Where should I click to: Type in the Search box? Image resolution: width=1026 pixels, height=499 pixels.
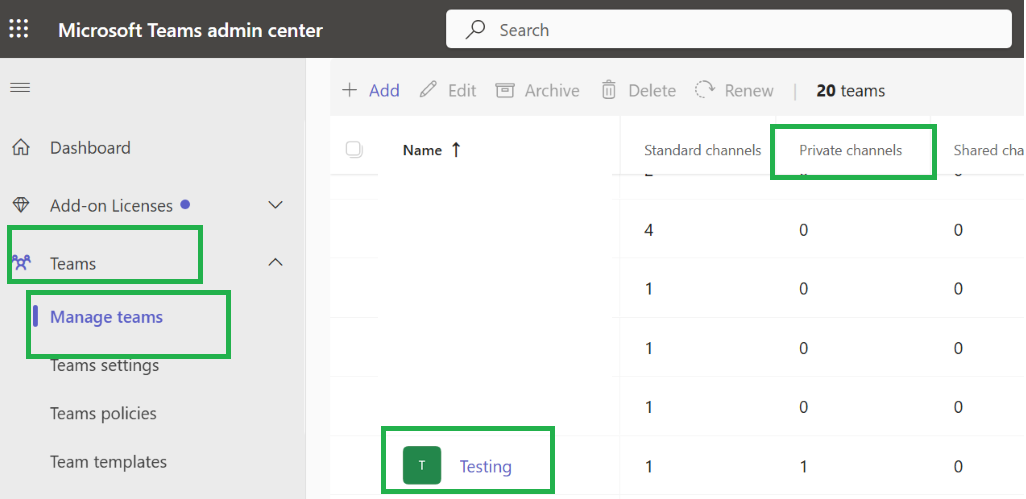tap(728, 29)
